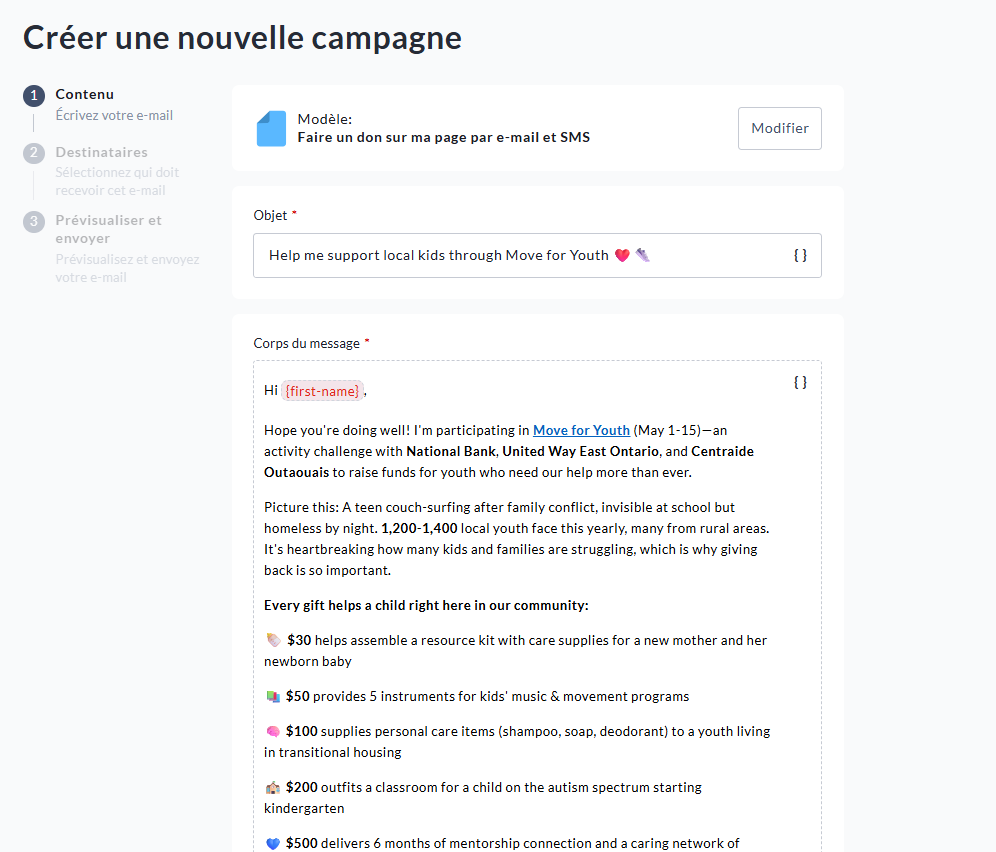Click the tag emoji beside $30
The height and width of the screenshot is (852, 996).
click(273, 640)
